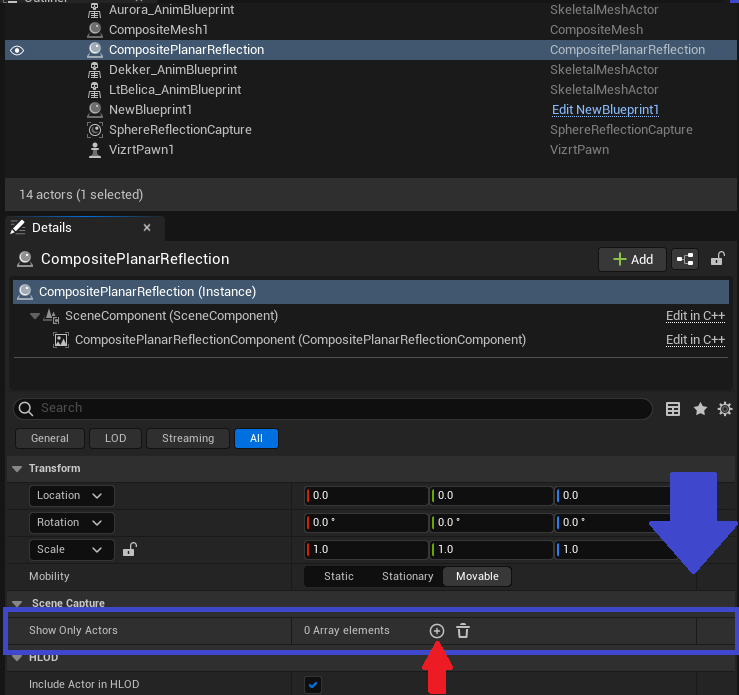
Task: Open the Rotation dropdown
Action: pos(71,523)
